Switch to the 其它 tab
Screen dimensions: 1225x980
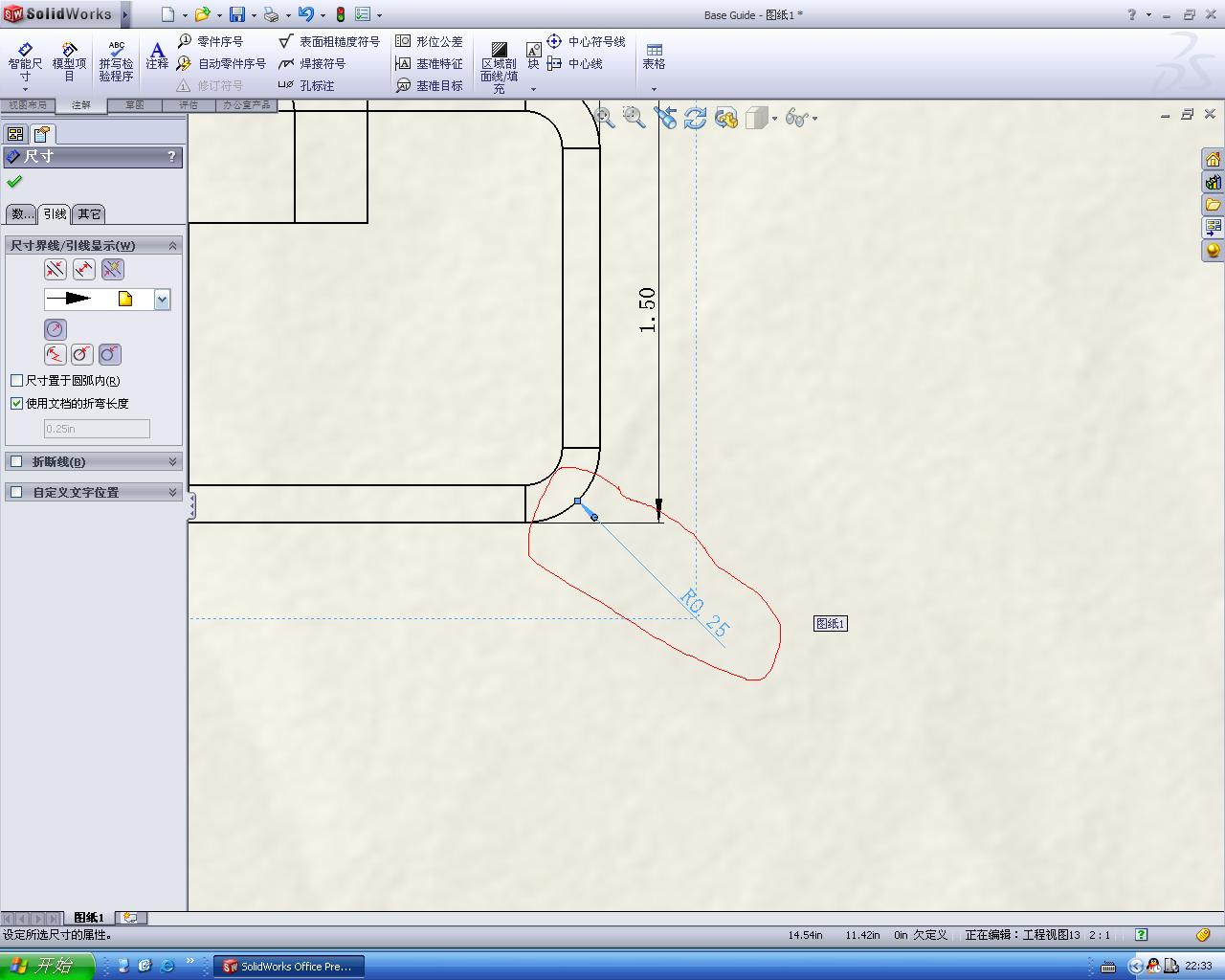point(89,214)
